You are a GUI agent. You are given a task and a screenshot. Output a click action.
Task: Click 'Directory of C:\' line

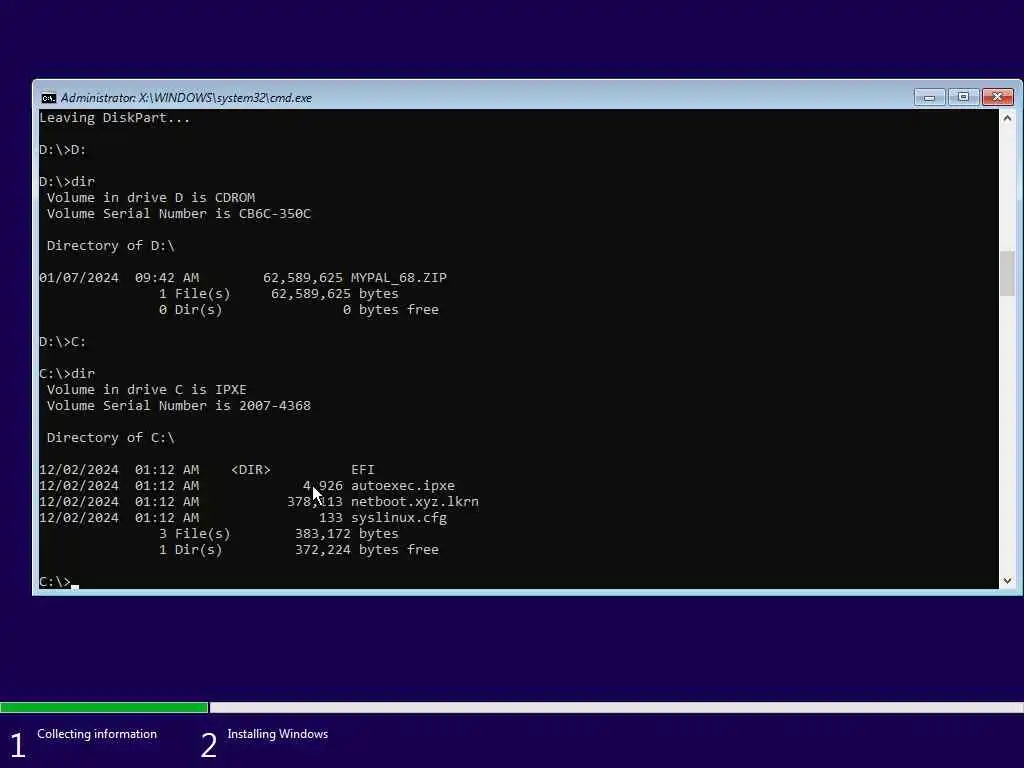pos(110,438)
